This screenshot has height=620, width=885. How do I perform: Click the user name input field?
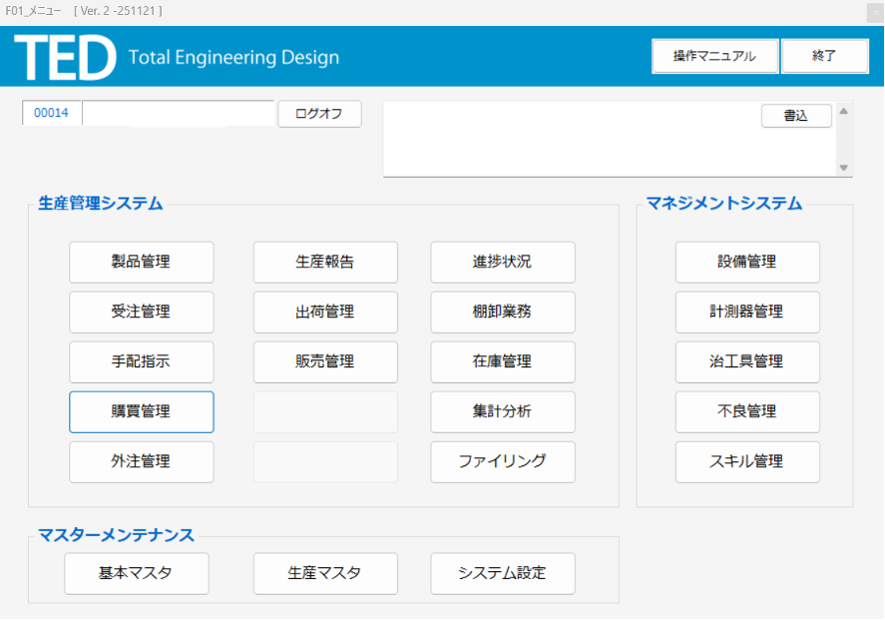178,113
